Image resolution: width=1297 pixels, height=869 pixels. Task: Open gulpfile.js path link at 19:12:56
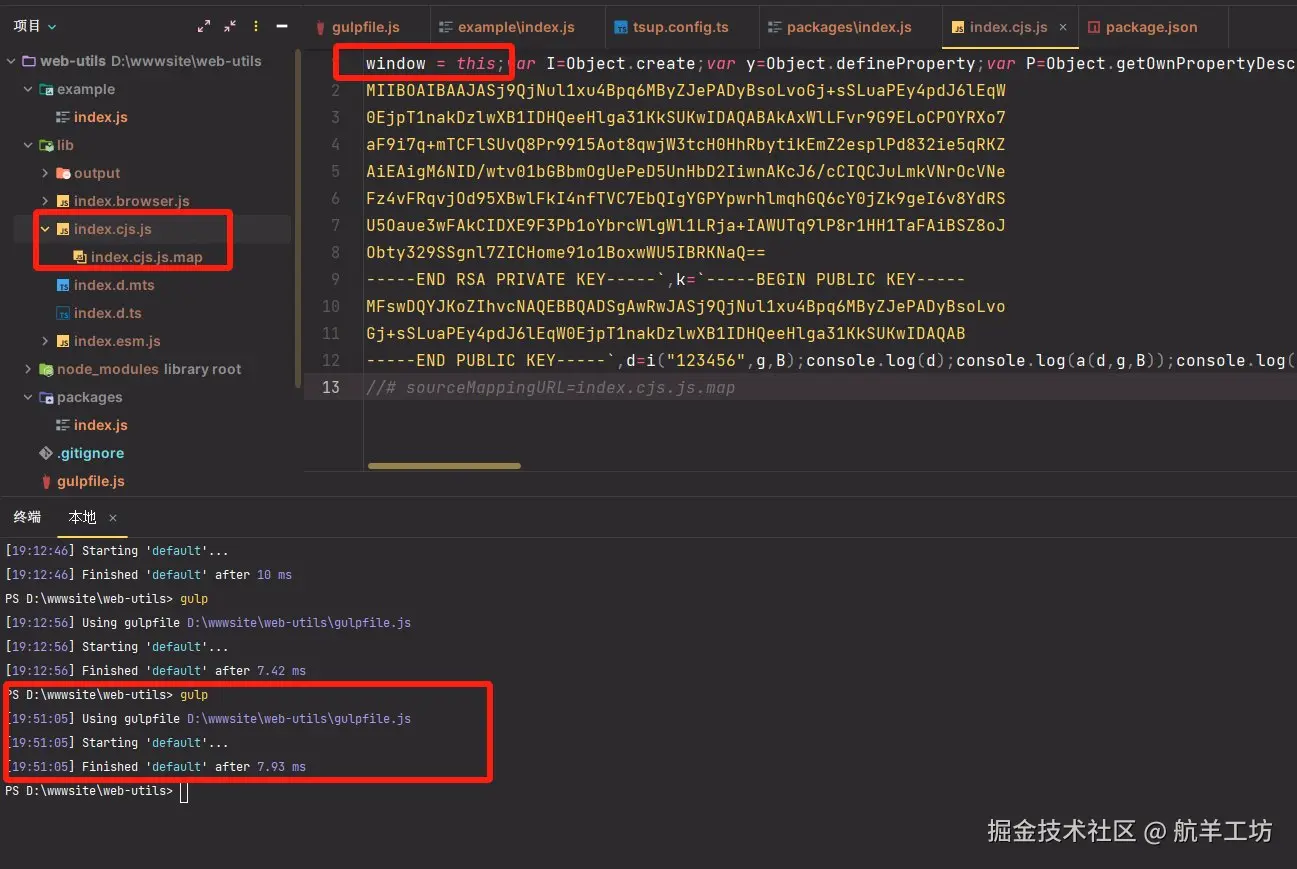298,623
